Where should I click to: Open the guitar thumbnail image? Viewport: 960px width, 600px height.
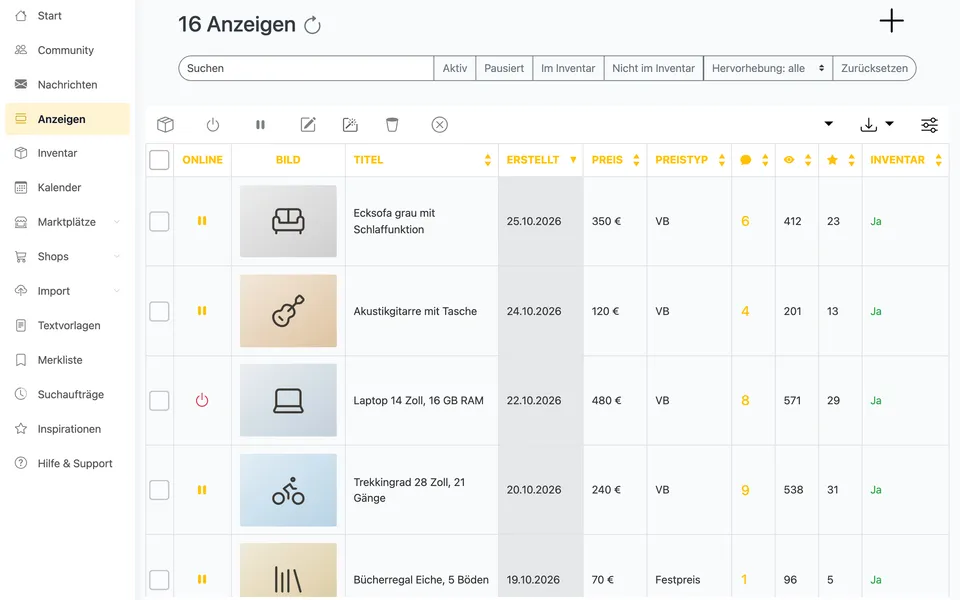point(288,311)
